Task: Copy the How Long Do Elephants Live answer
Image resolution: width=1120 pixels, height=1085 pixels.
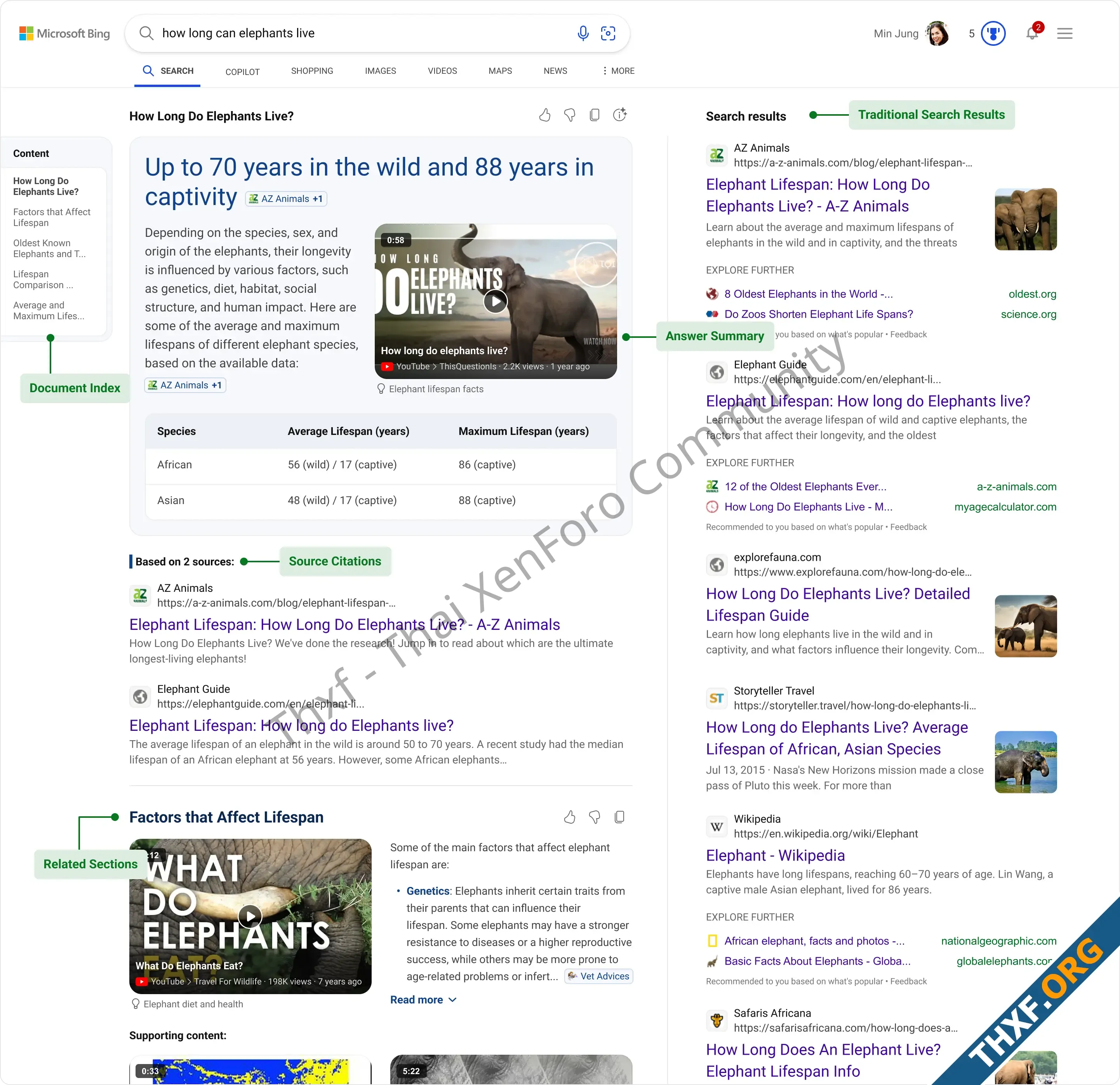Action: pyautogui.click(x=594, y=115)
